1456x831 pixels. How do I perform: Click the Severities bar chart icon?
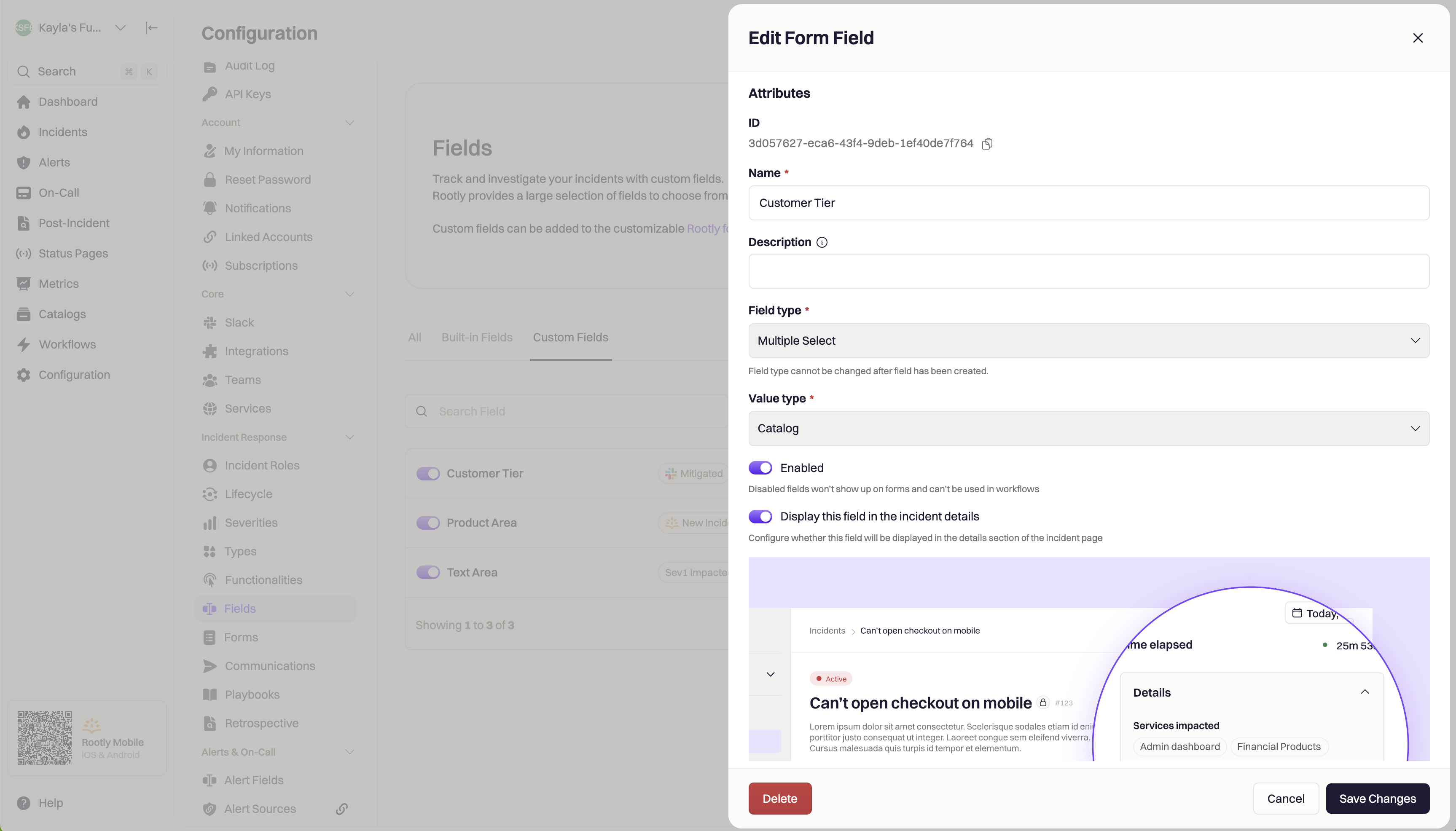[210, 523]
